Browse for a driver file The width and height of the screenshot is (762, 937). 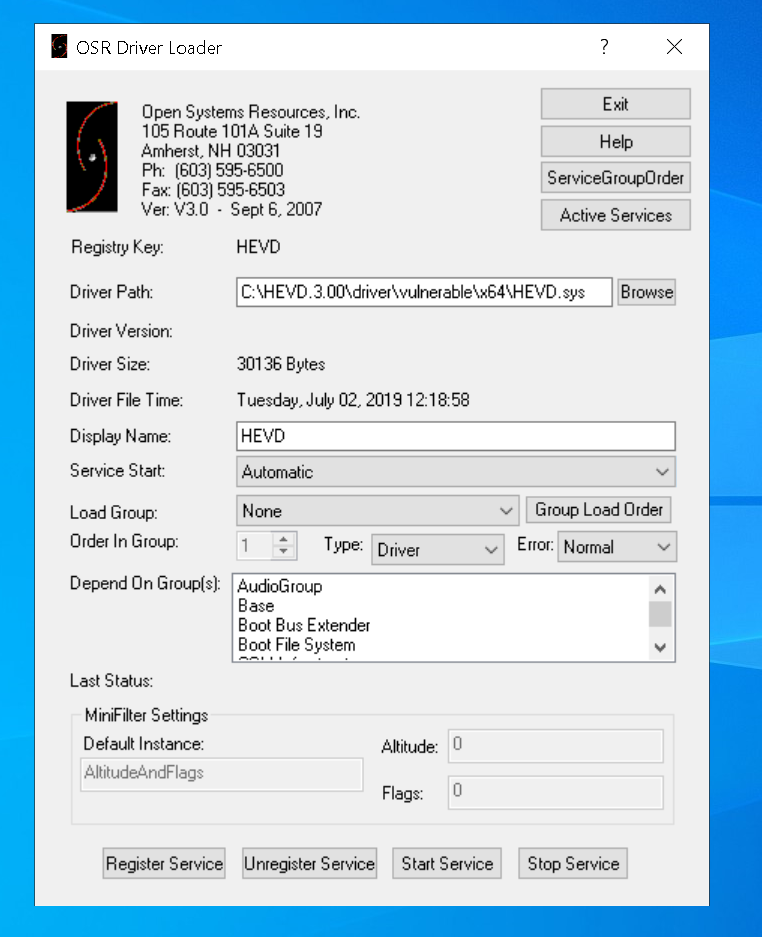(647, 292)
